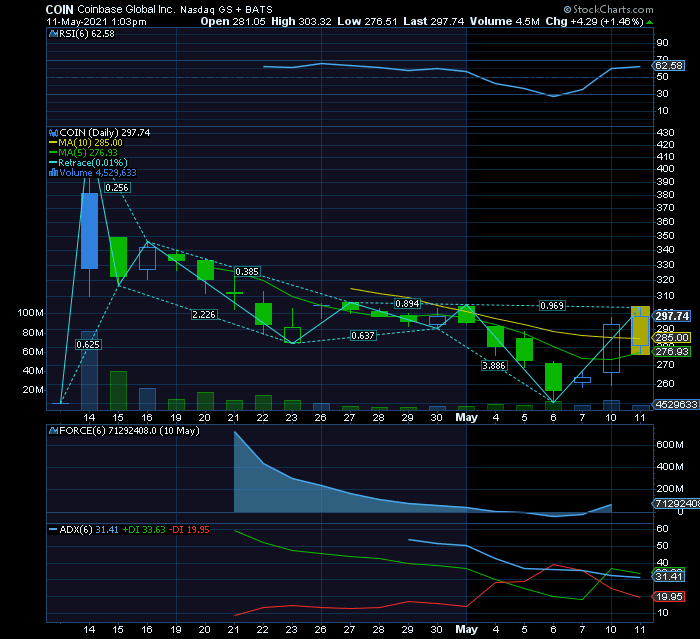Click the Nasdaq GS + BATS exchange label
Image resolution: width=700 pixels, height=639 pixels.
tap(226, 9)
